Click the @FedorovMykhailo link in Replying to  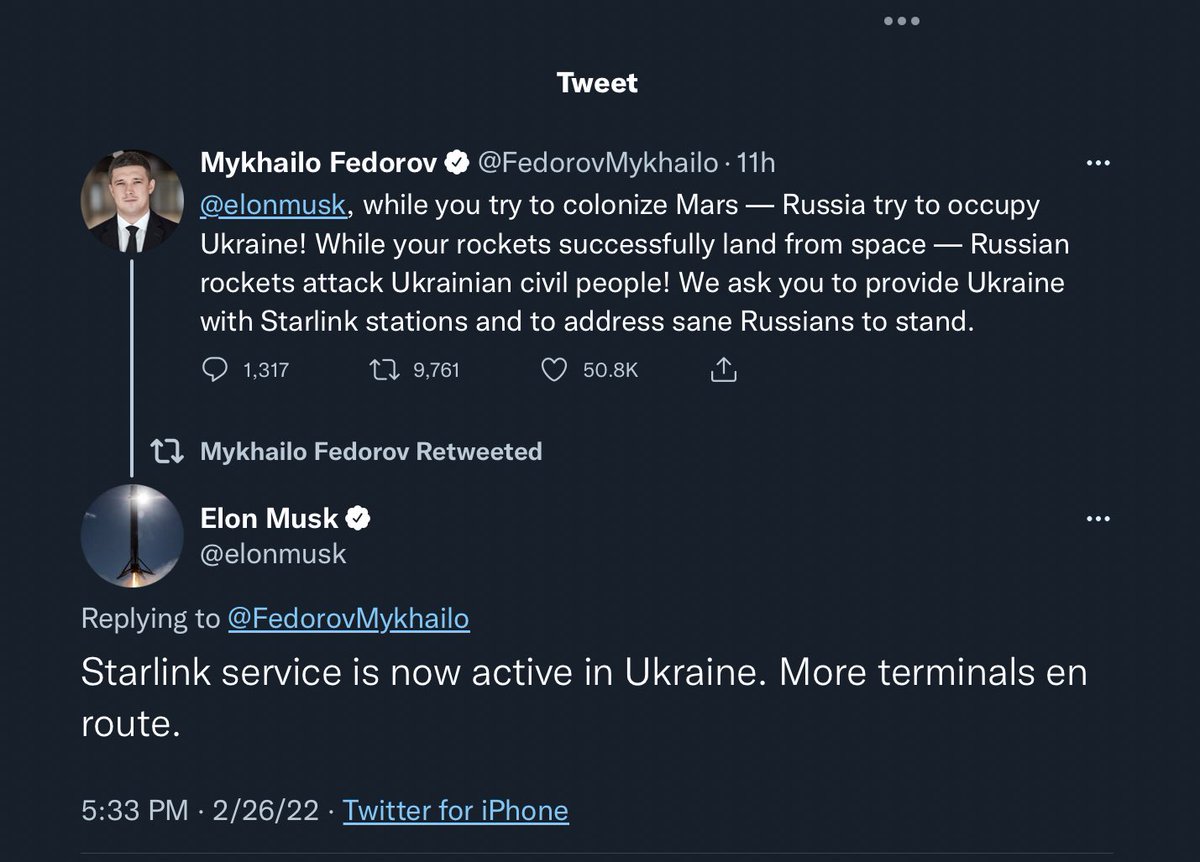(x=348, y=619)
